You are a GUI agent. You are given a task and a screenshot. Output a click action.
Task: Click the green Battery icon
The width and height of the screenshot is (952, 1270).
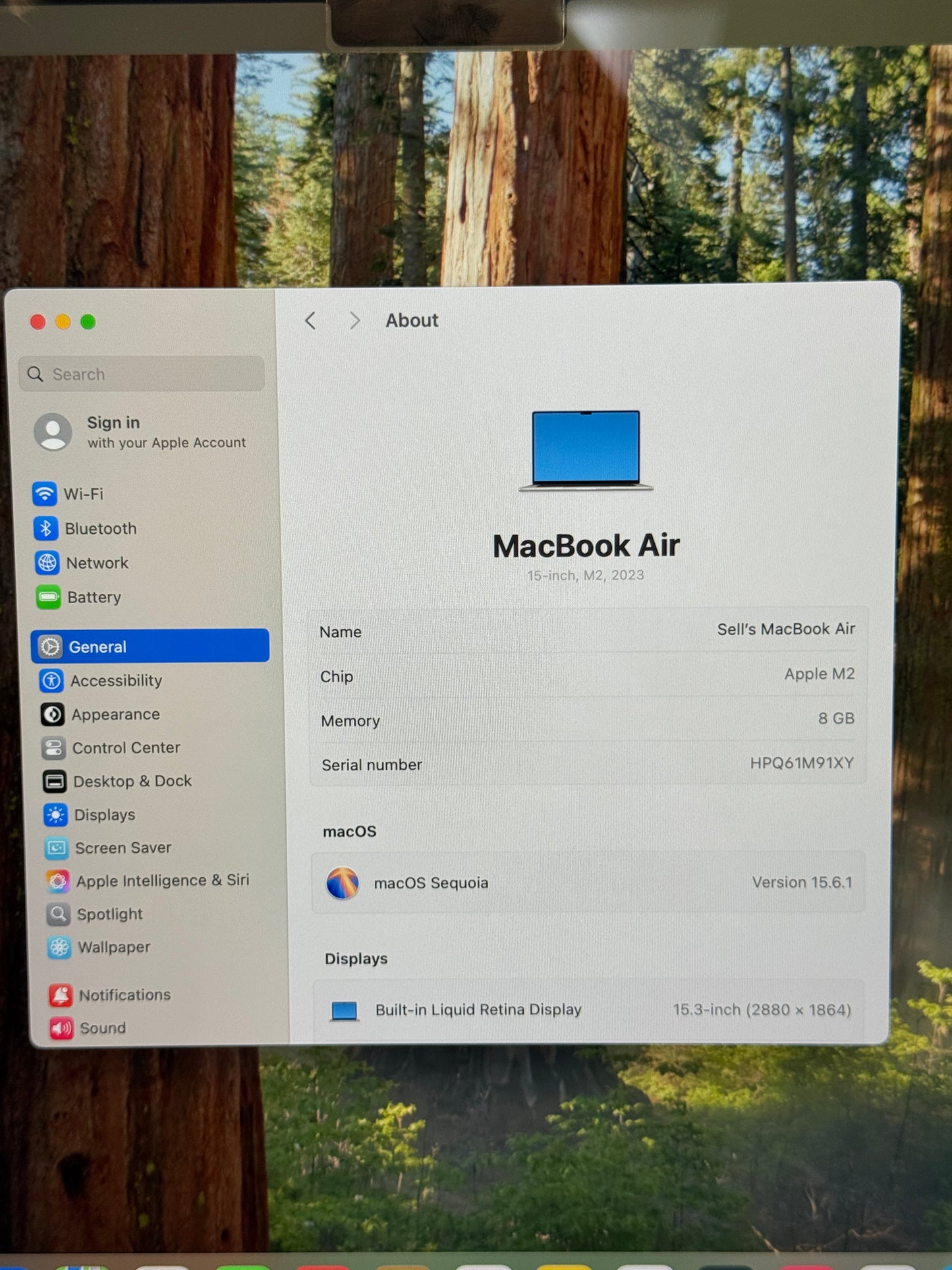pyautogui.click(x=48, y=597)
